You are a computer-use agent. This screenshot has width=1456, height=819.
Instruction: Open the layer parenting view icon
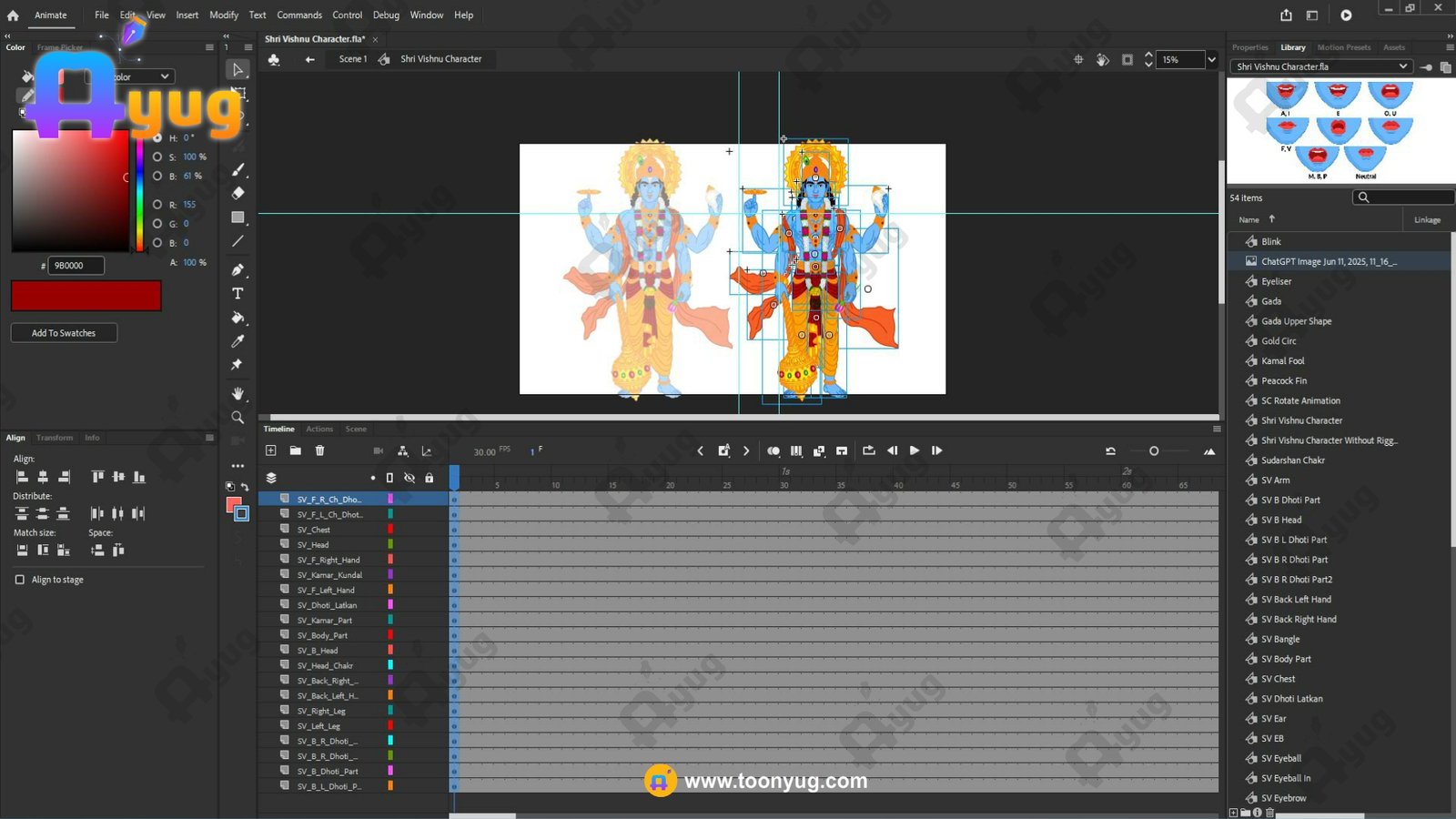[402, 450]
